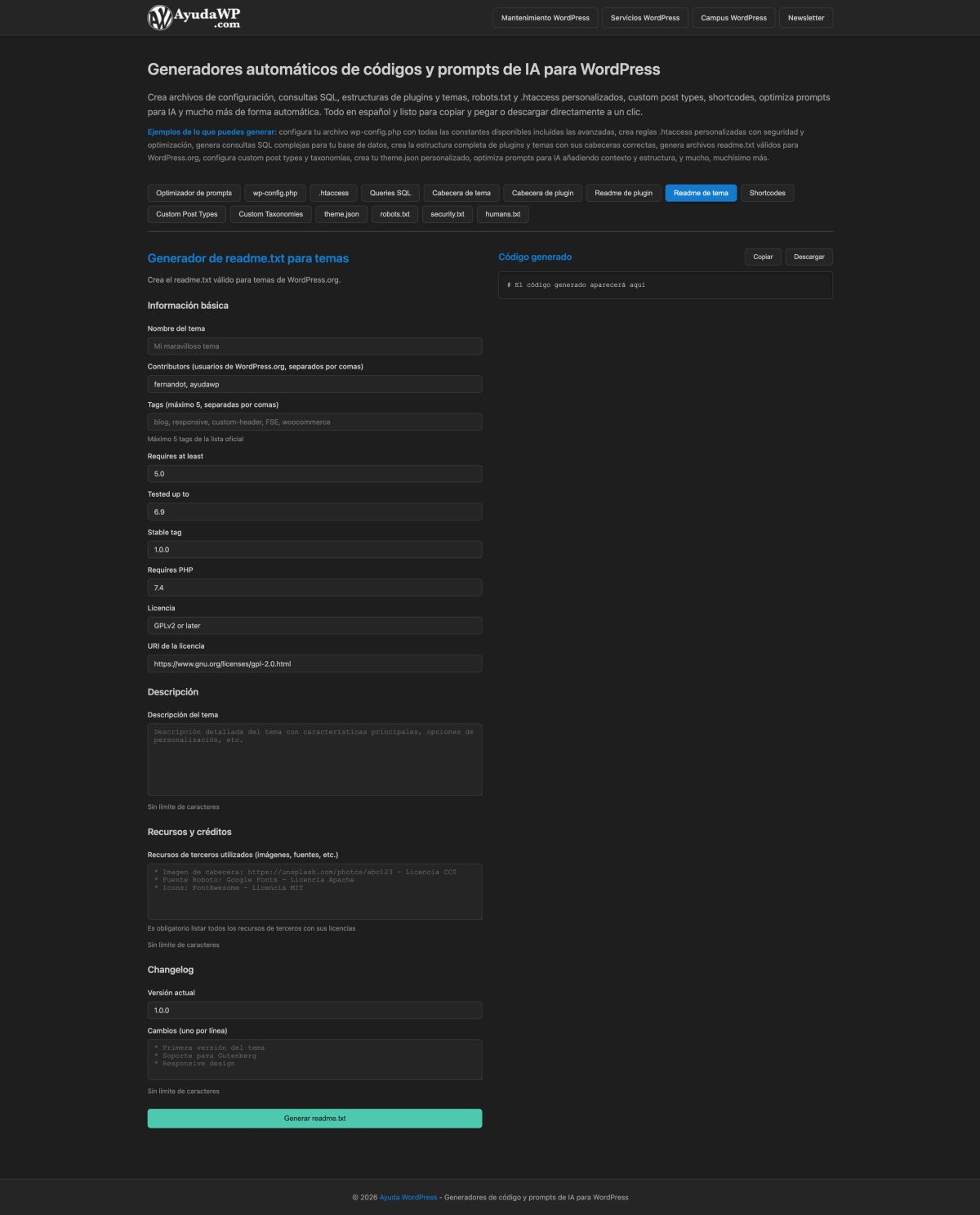Viewport: 980px width, 1215px height.
Task: Open the "Custom Post Types" generator
Action: coord(186,213)
